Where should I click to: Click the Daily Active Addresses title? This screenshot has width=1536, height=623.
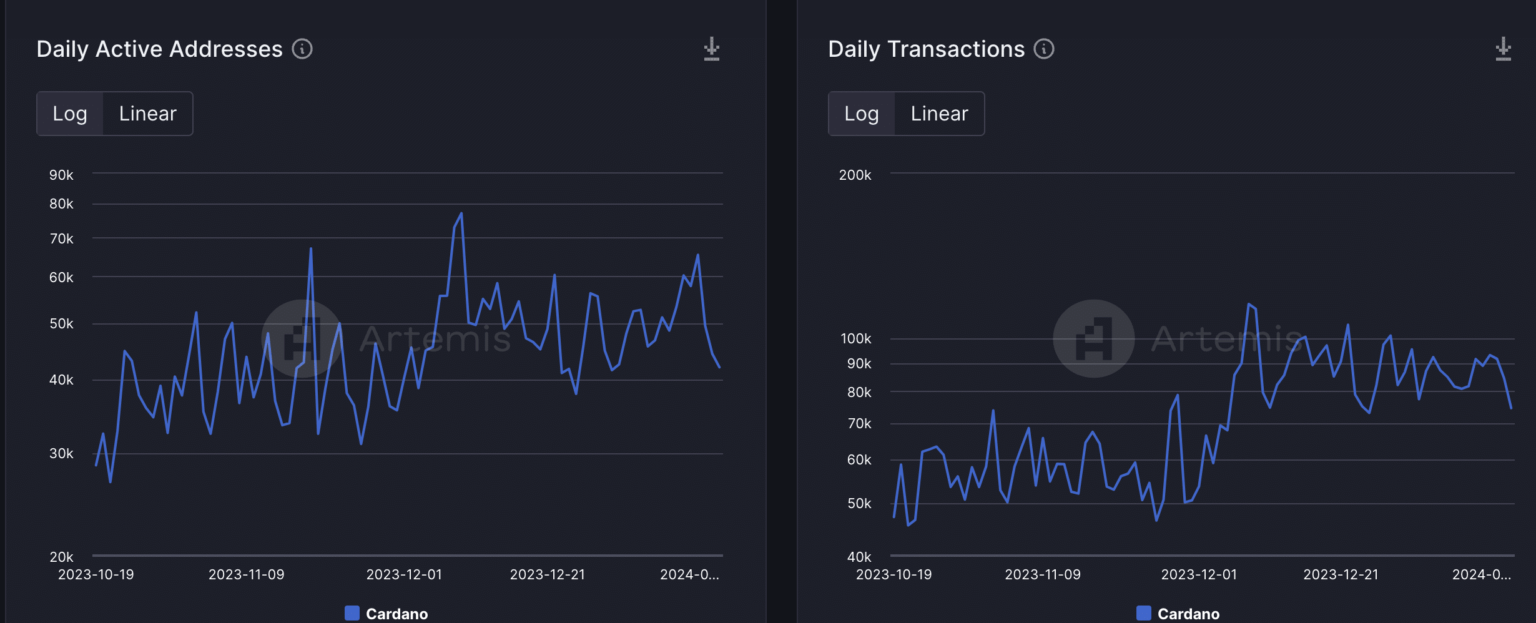[159, 49]
